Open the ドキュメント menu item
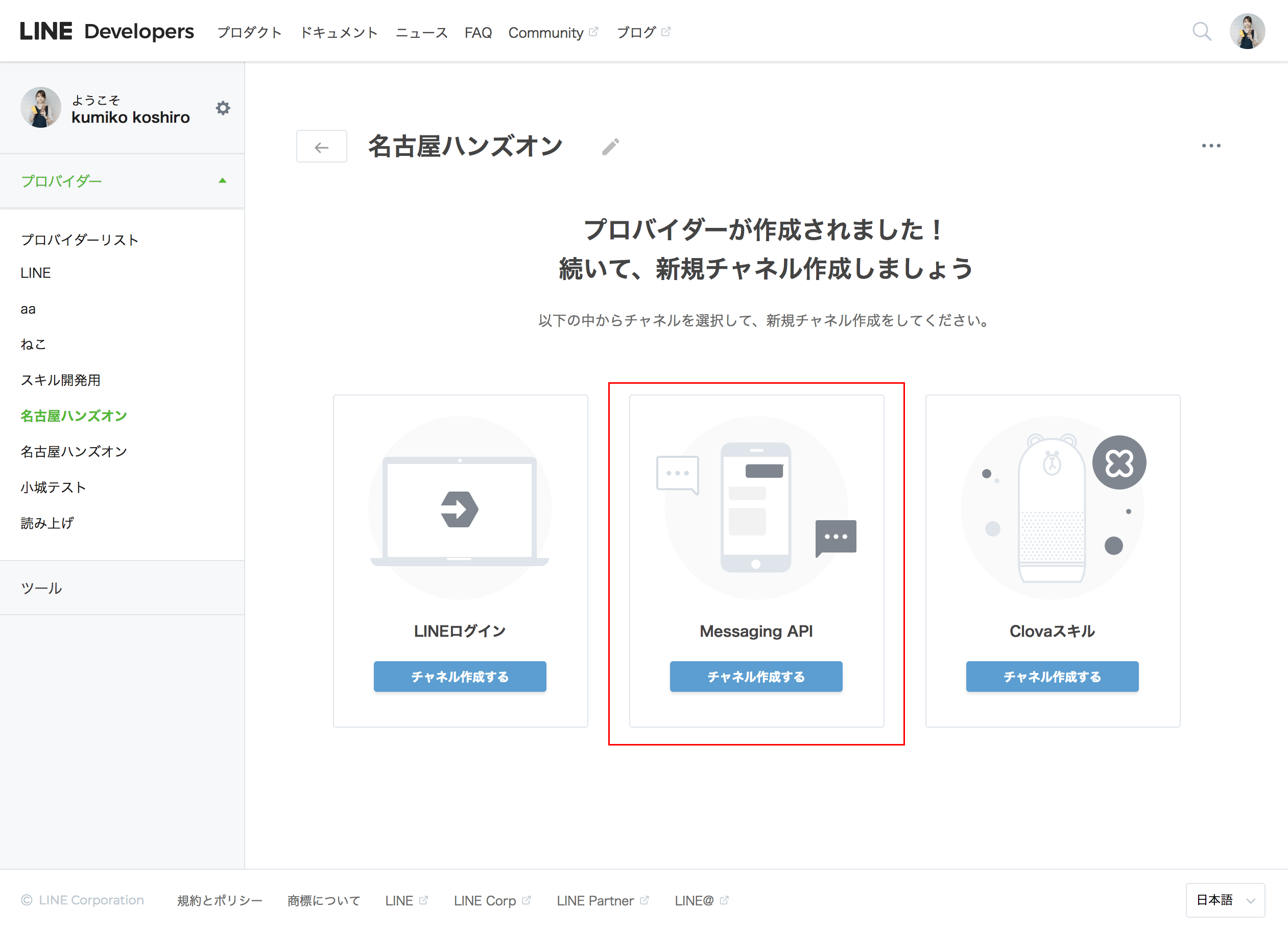Screen dimensions: 1288x931 339,33
